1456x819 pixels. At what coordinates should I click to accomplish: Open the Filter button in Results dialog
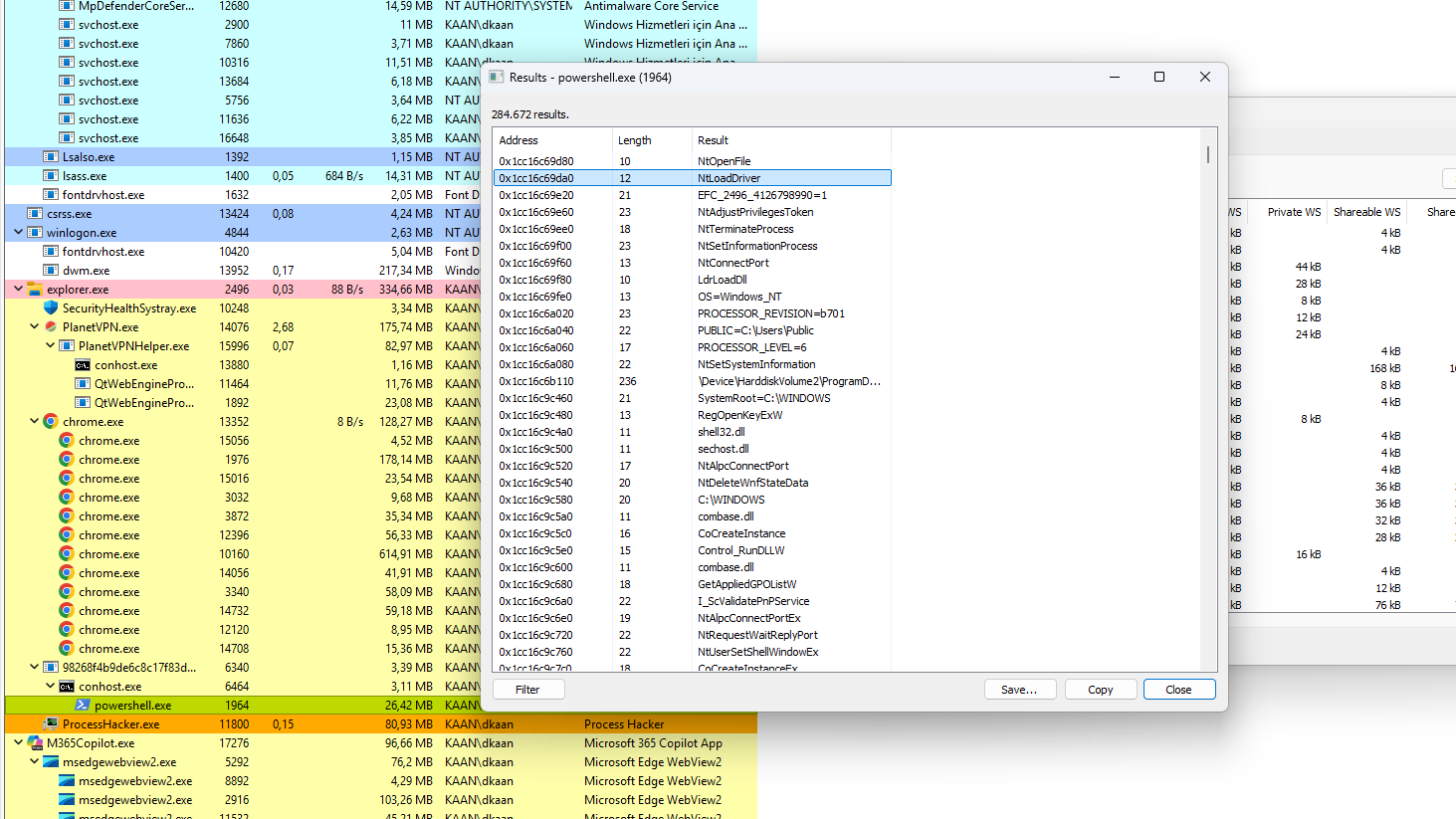tap(527, 690)
